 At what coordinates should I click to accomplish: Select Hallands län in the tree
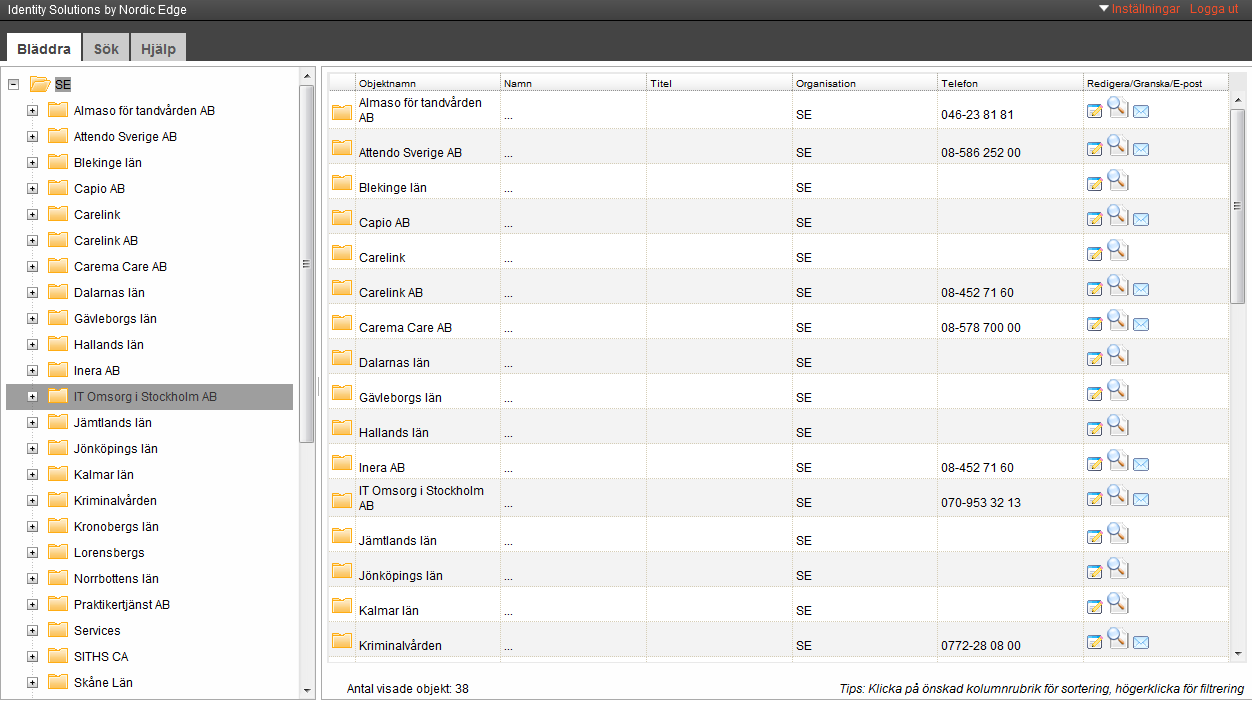[109, 345]
